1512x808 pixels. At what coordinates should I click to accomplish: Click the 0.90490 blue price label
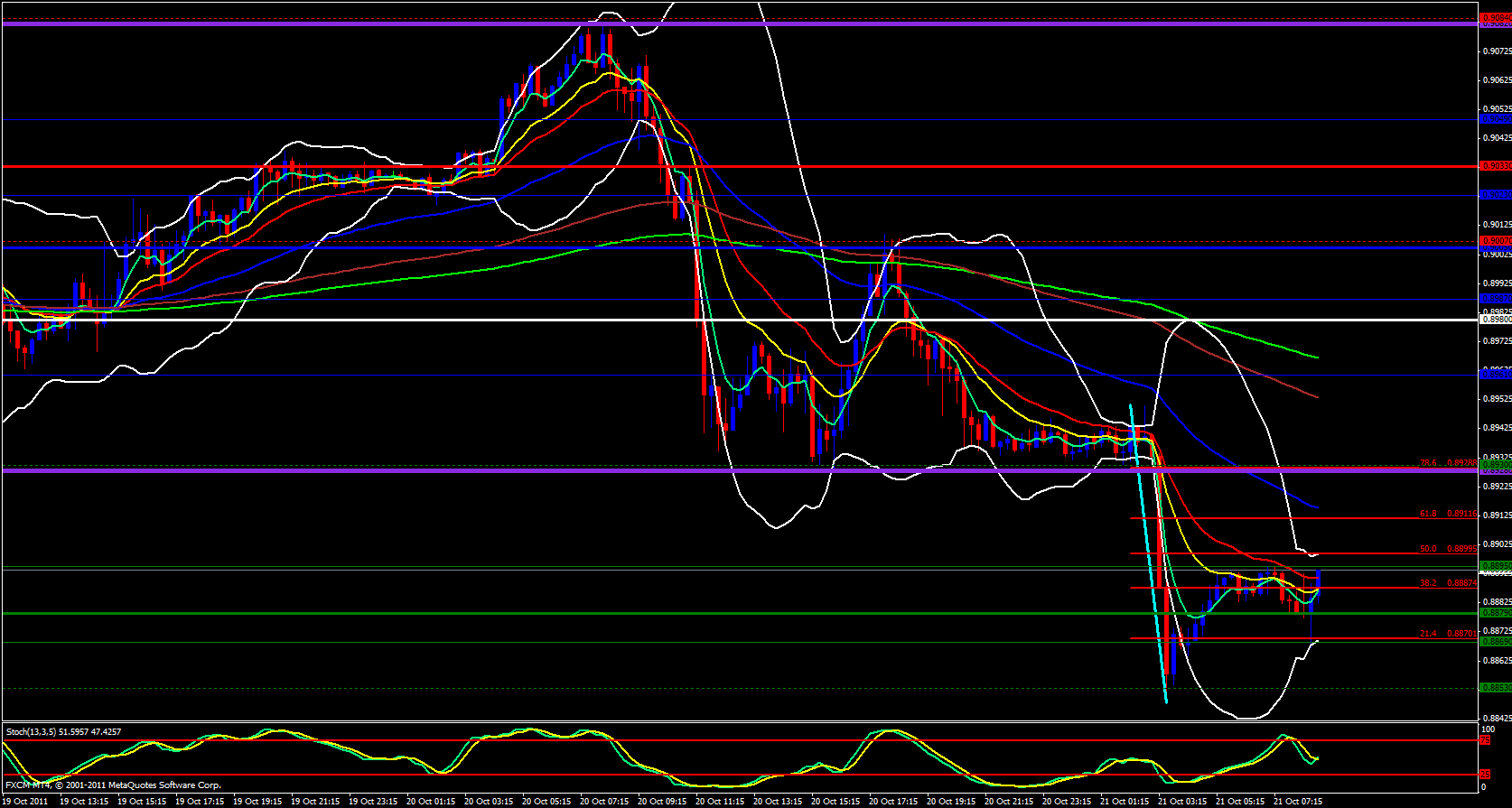[1495, 119]
